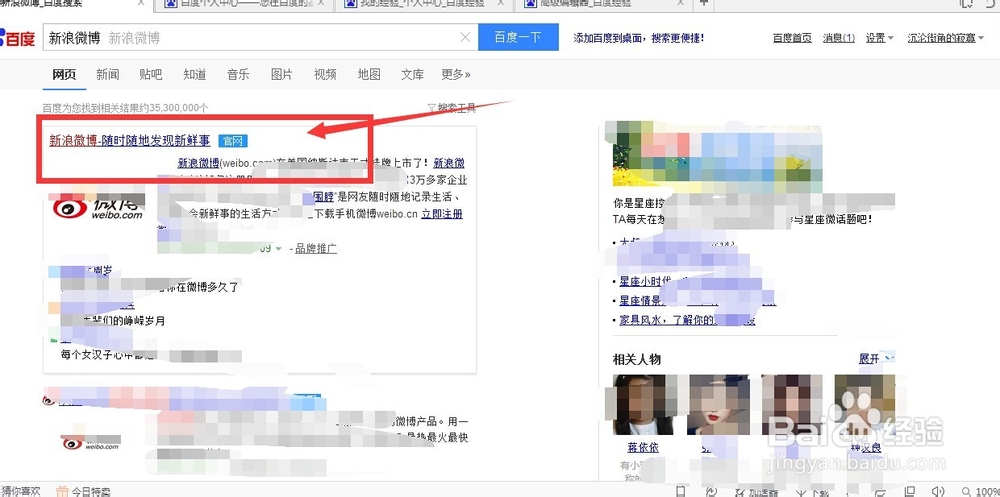The width and height of the screenshot is (1000, 497).
Task: Open the 设置 dropdown
Action: click(879, 38)
